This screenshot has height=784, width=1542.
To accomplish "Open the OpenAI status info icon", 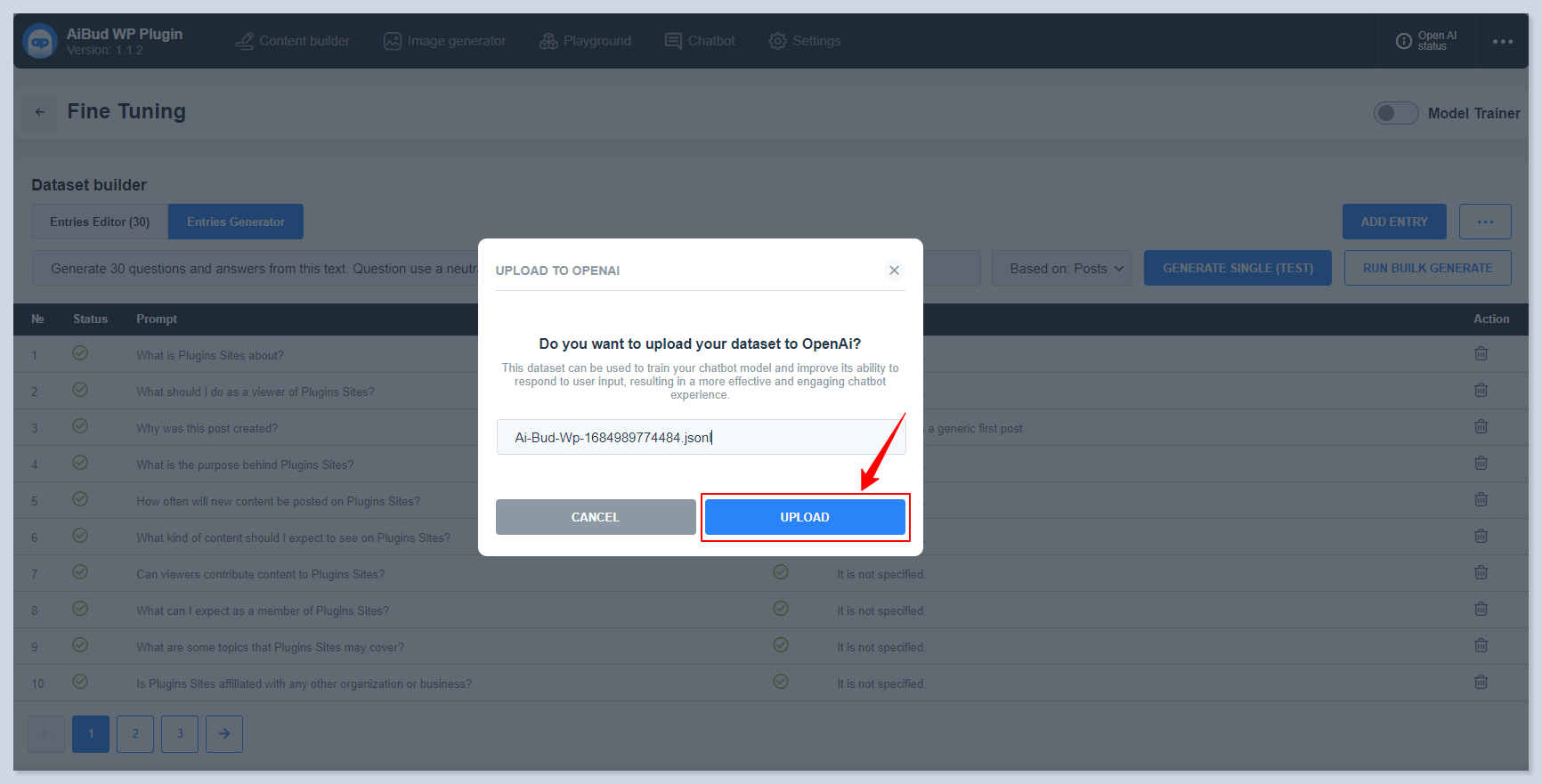I will pos(1403,41).
